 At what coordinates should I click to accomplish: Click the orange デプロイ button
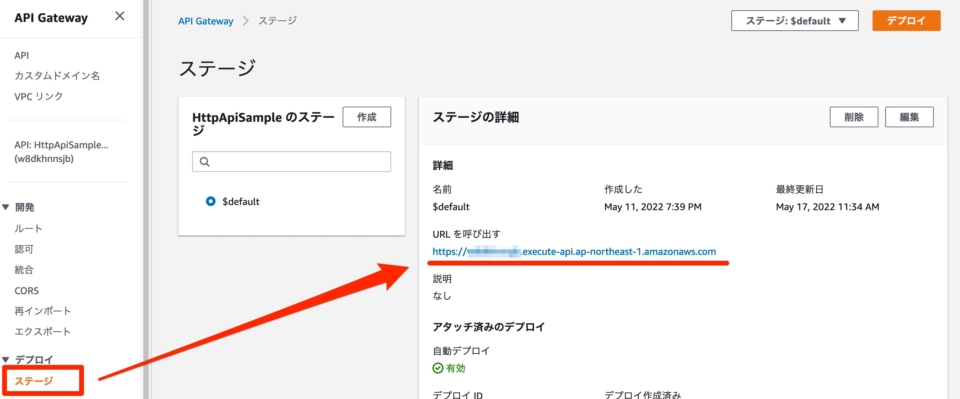[x=906, y=20]
